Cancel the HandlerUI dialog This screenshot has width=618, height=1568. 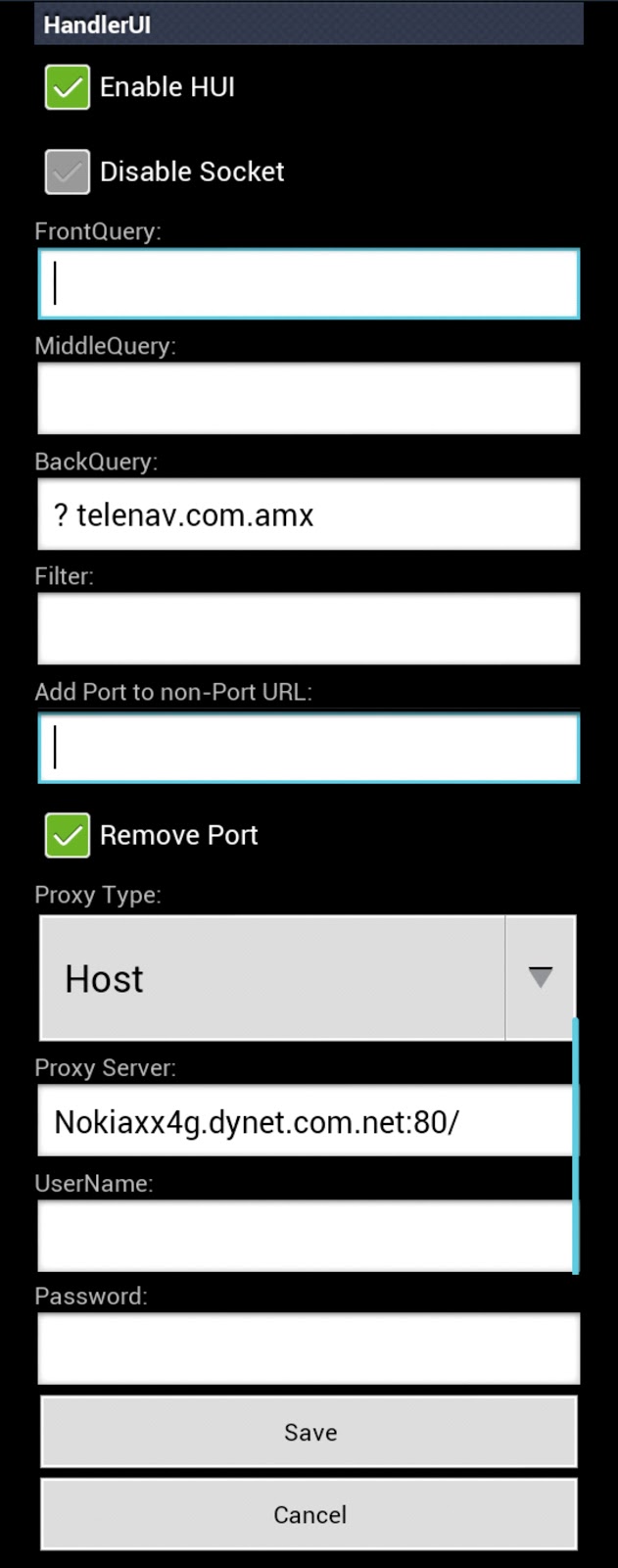(309, 1514)
